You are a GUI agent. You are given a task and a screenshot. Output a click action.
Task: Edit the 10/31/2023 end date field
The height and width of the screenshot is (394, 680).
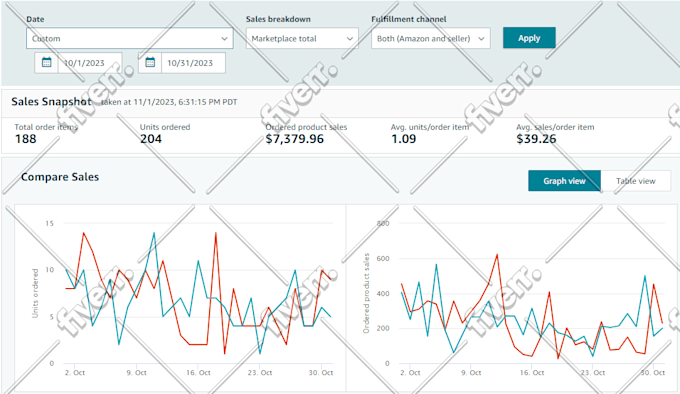tap(193, 63)
